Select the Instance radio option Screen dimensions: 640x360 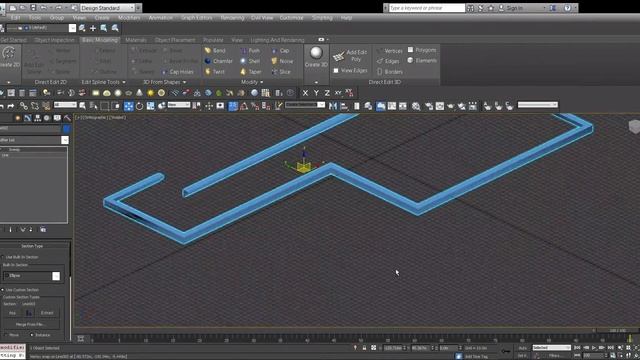click(32, 335)
